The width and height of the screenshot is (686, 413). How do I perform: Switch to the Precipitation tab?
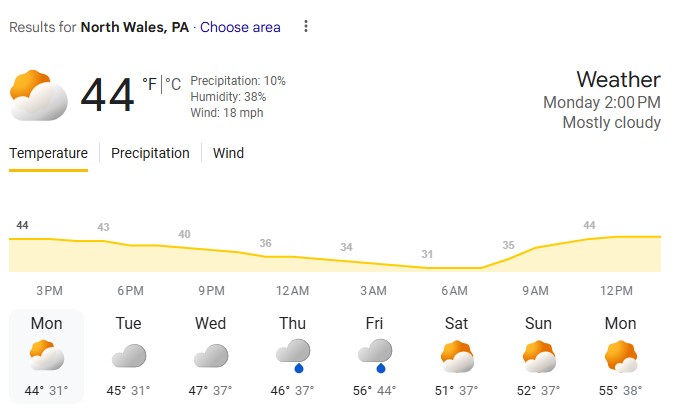pyautogui.click(x=150, y=153)
